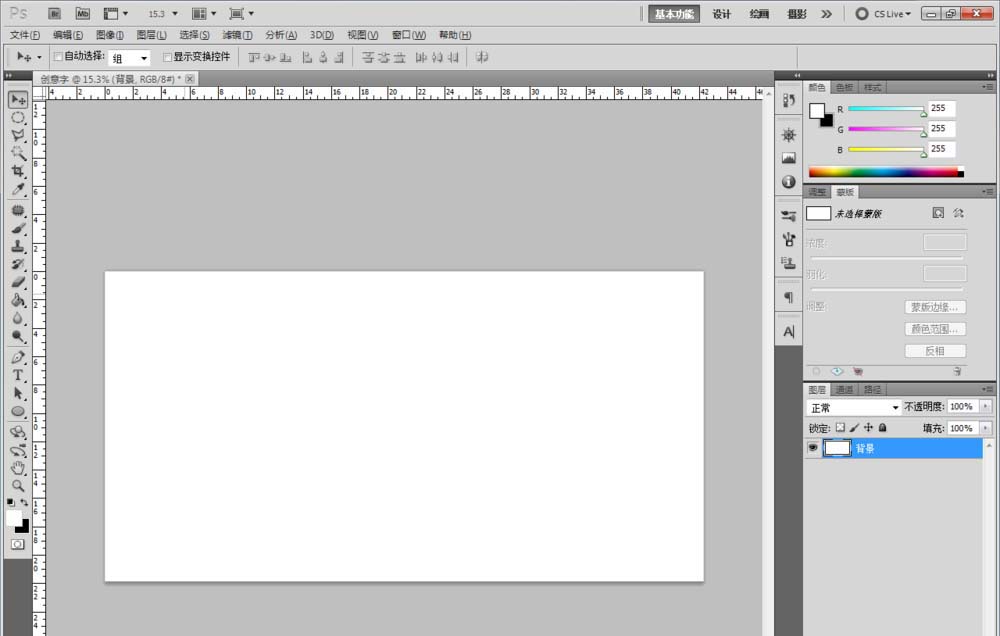This screenshot has height=636, width=1000.
Task: Click the auto-align layers icon
Action: (482, 57)
